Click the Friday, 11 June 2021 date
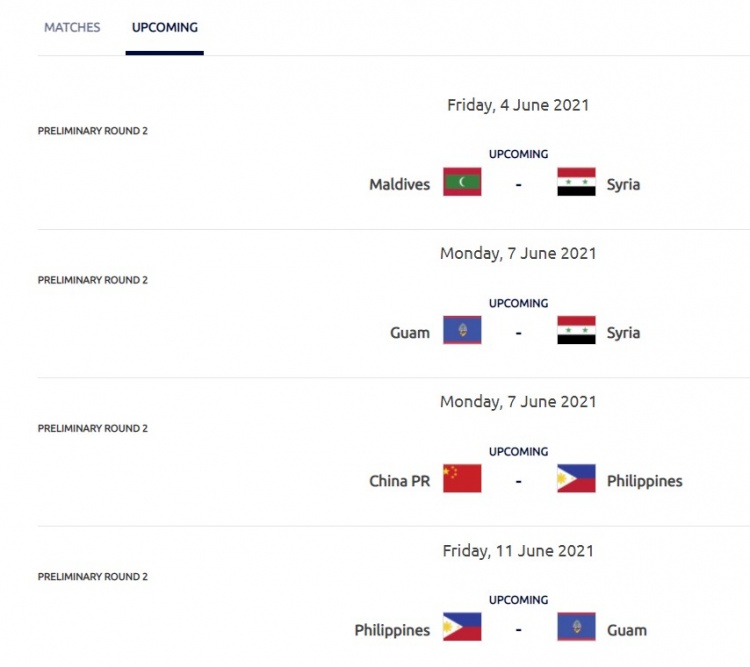 [518, 550]
